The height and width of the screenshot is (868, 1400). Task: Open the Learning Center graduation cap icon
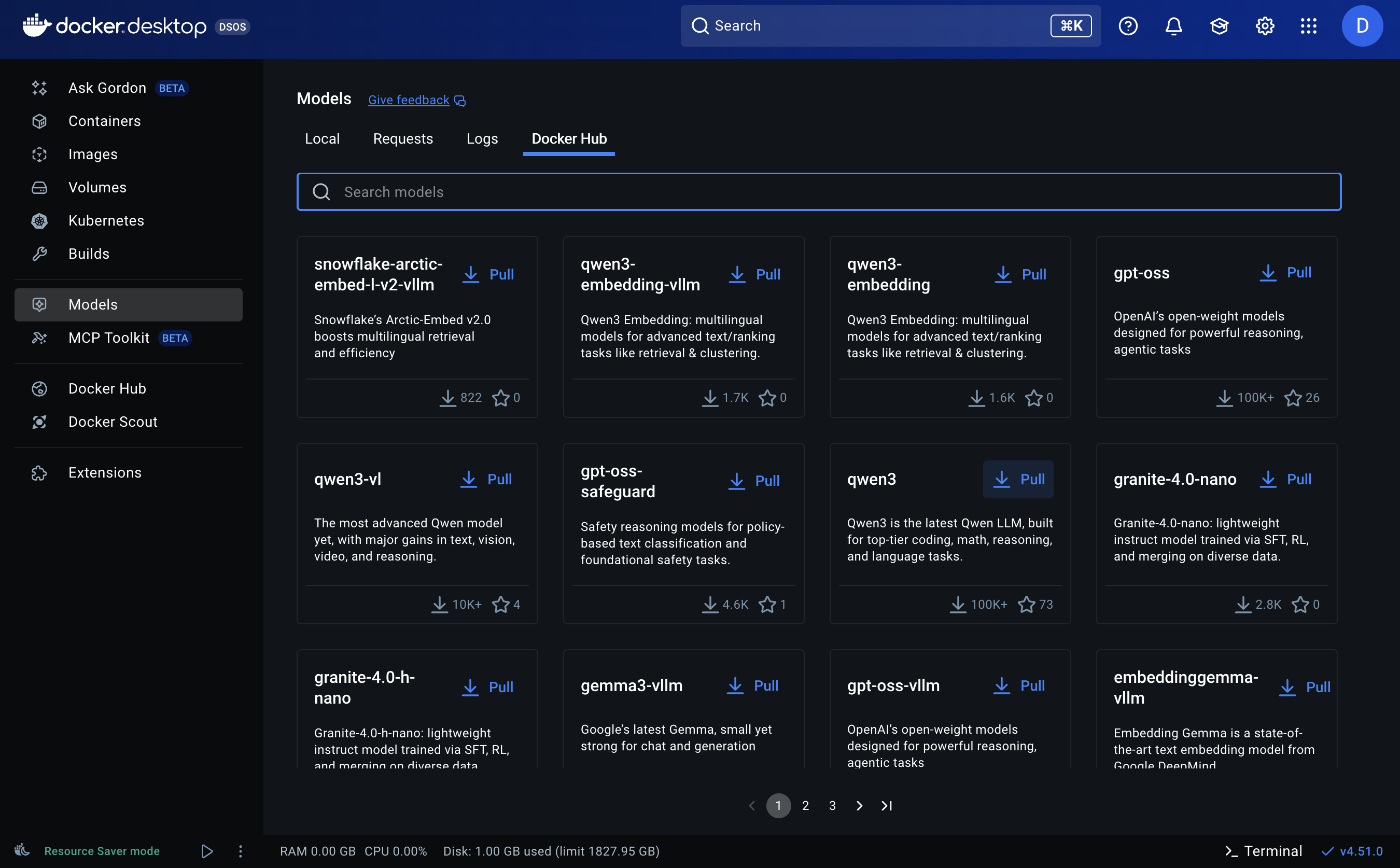click(1219, 26)
